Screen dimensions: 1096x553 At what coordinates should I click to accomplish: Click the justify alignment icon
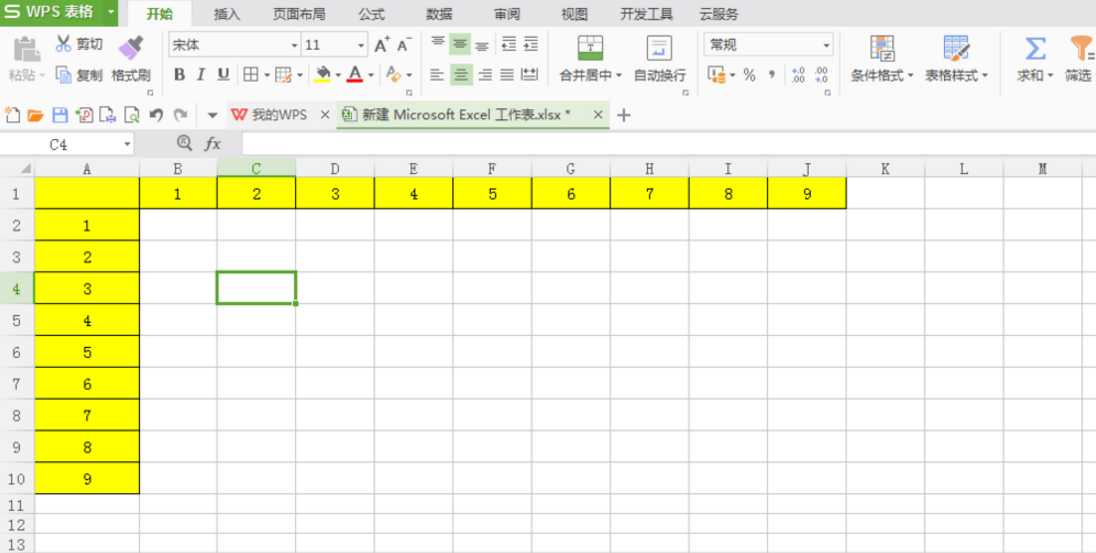(507, 74)
